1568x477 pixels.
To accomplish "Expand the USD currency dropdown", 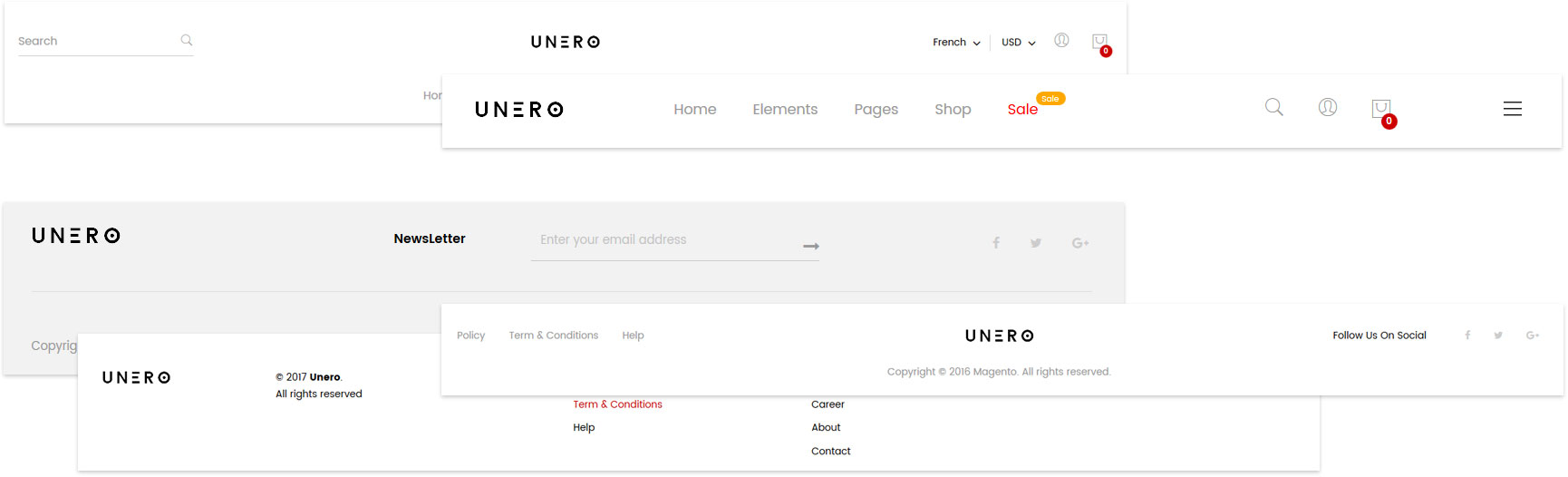I will [x=1019, y=43].
